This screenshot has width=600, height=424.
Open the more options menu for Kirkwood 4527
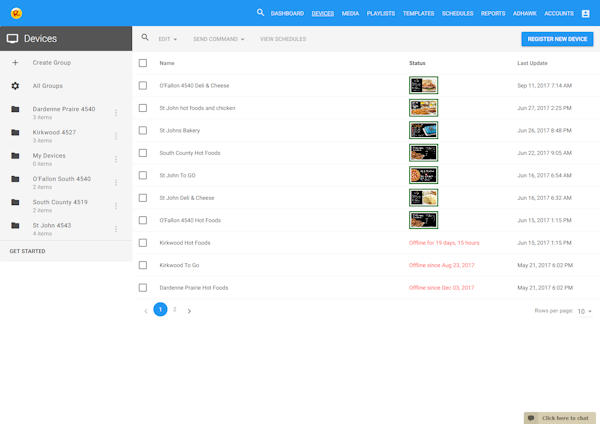click(116, 136)
